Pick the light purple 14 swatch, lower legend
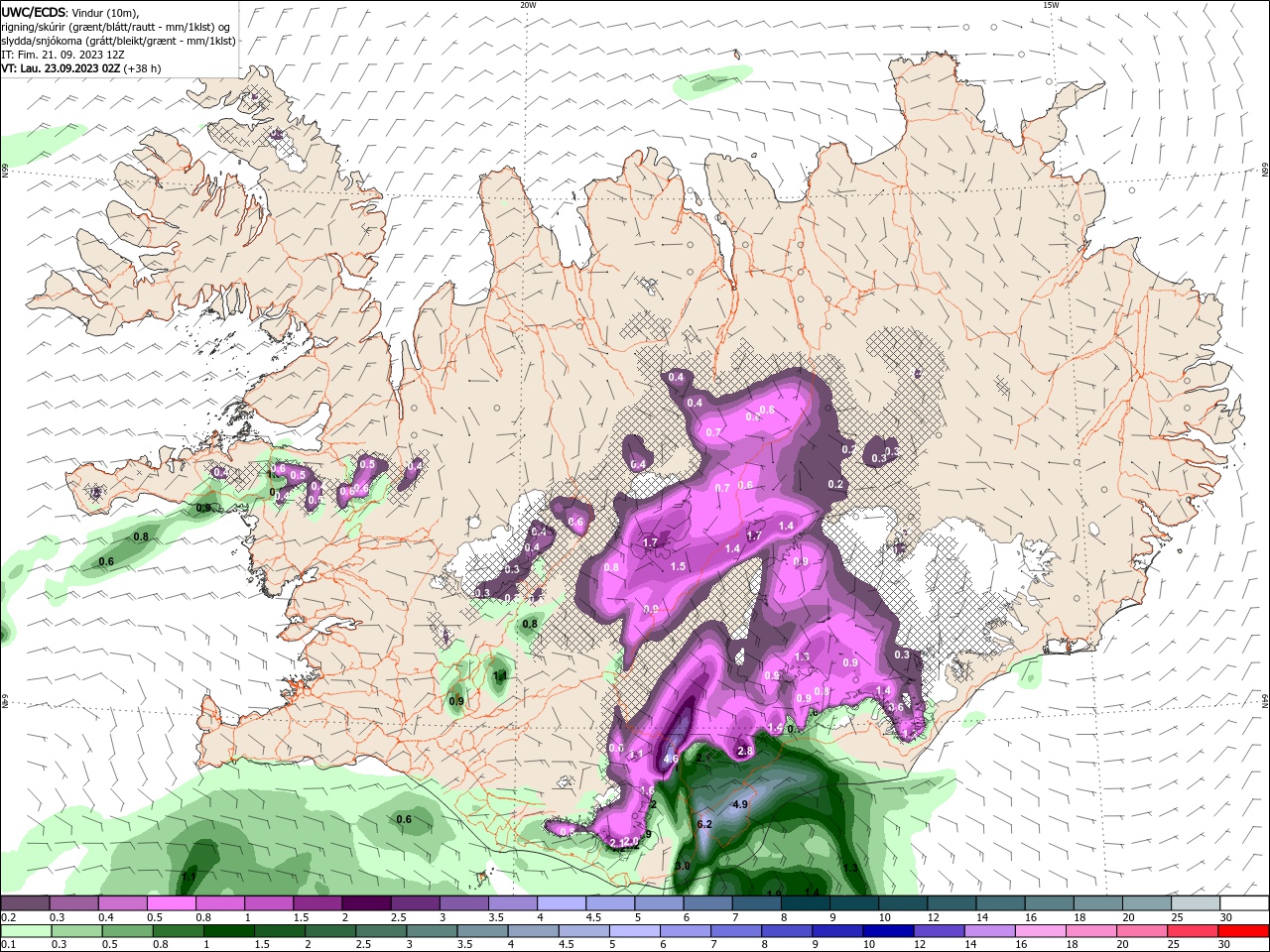Screen dimensions: 1270x952 click(988, 931)
